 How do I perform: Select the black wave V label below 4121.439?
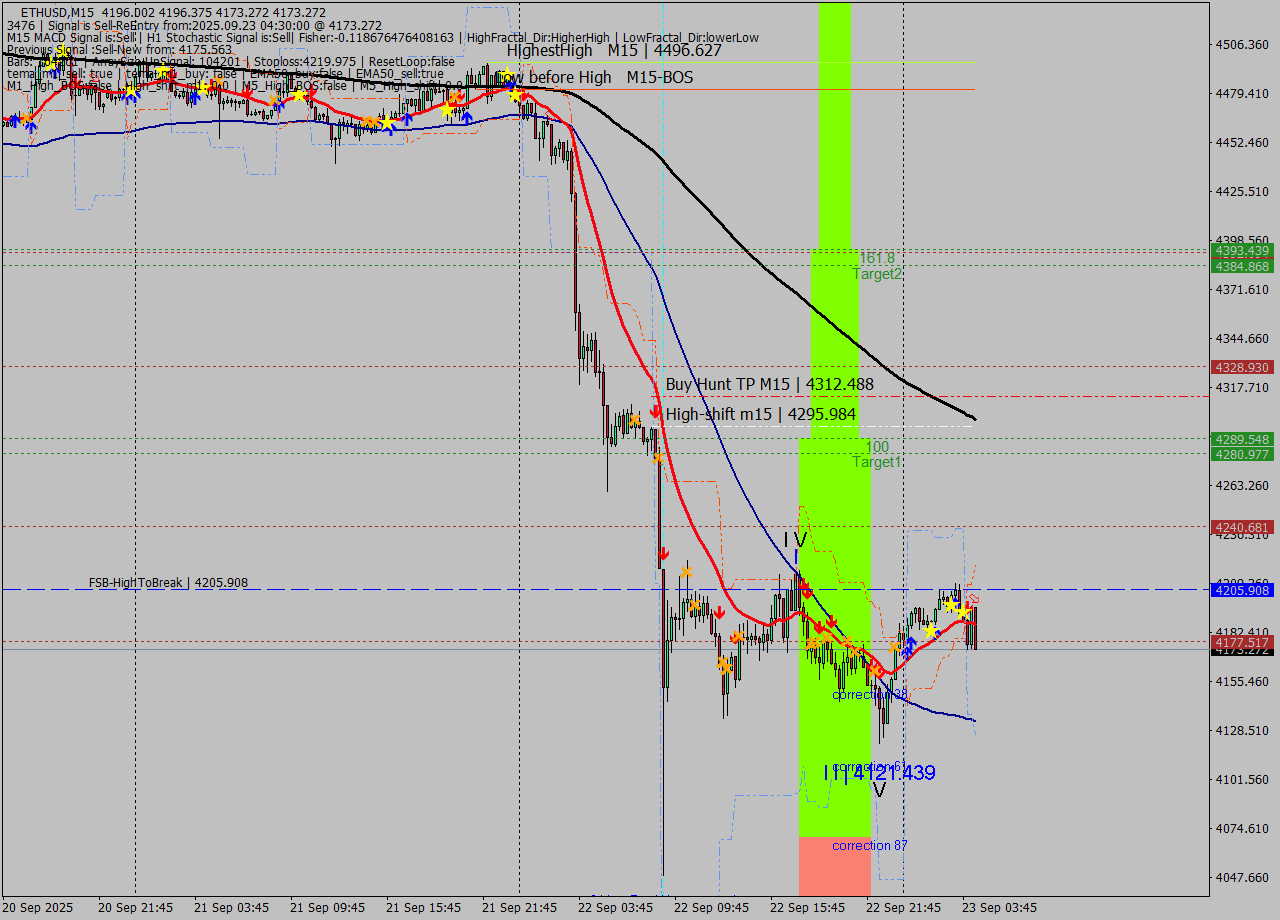[879, 790]
